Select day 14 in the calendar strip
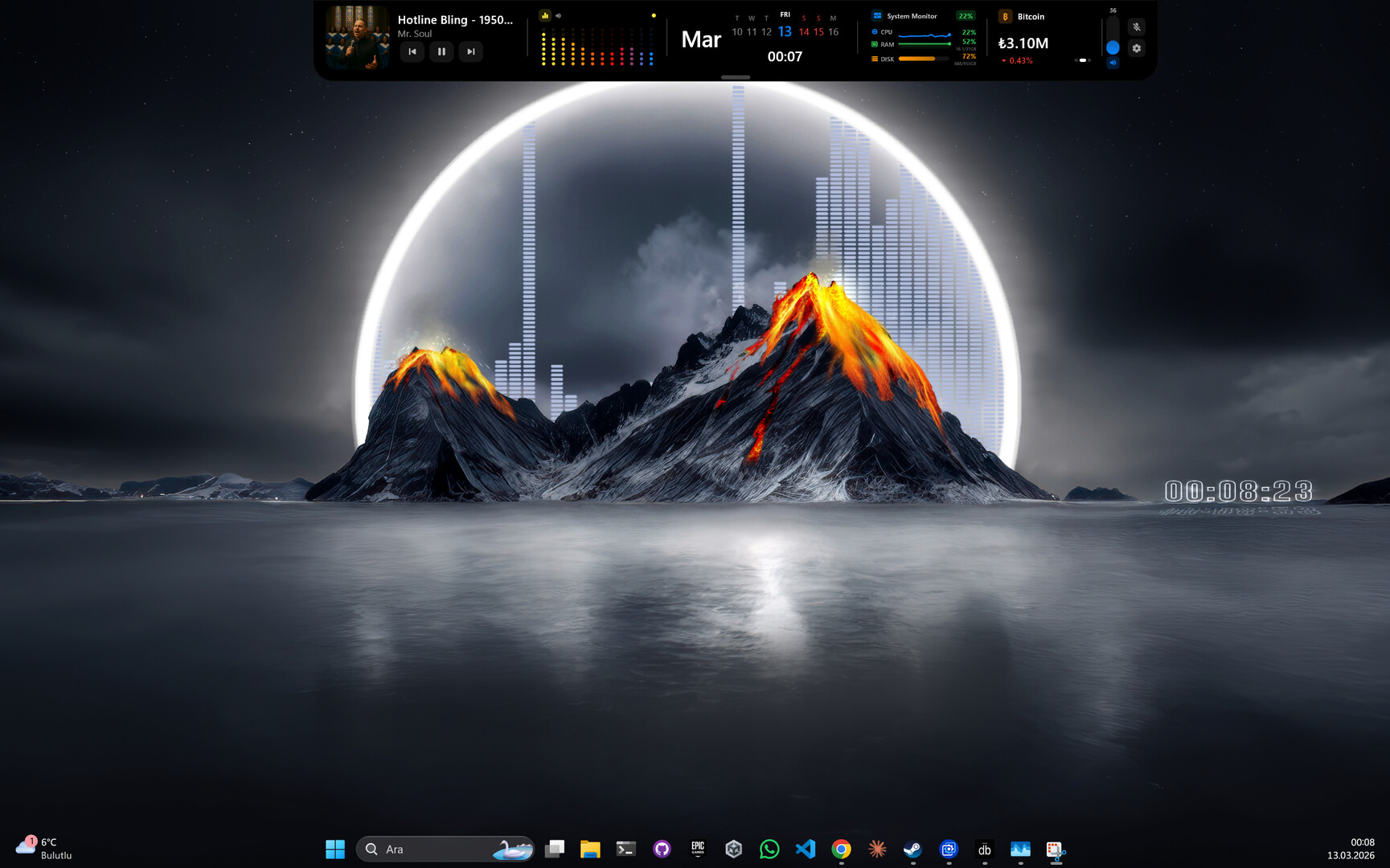The width and height of the screenshot is (1390, 868). click(804, 32)
